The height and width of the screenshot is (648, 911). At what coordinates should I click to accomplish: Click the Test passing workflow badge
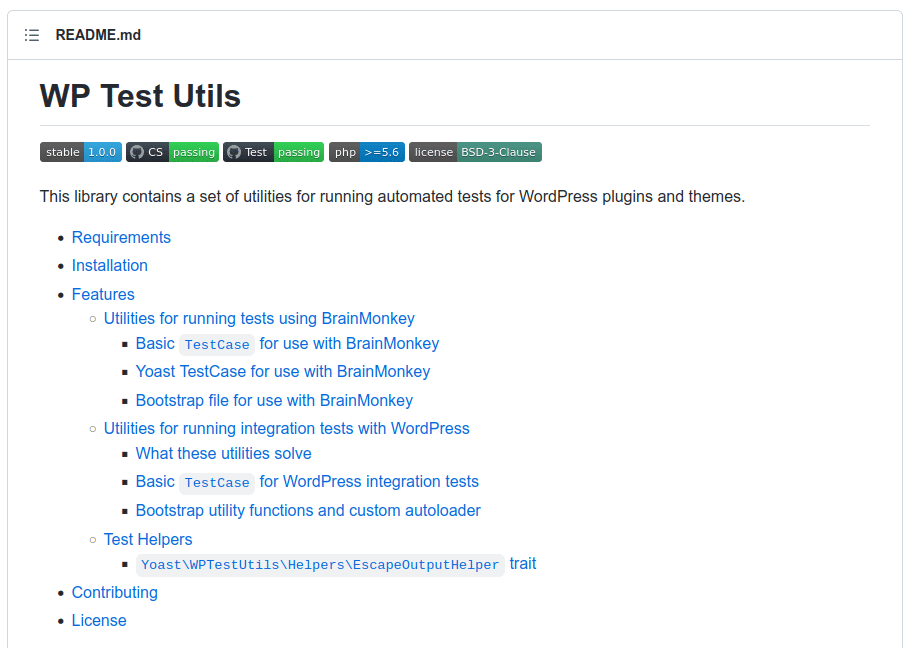[273, 151]
